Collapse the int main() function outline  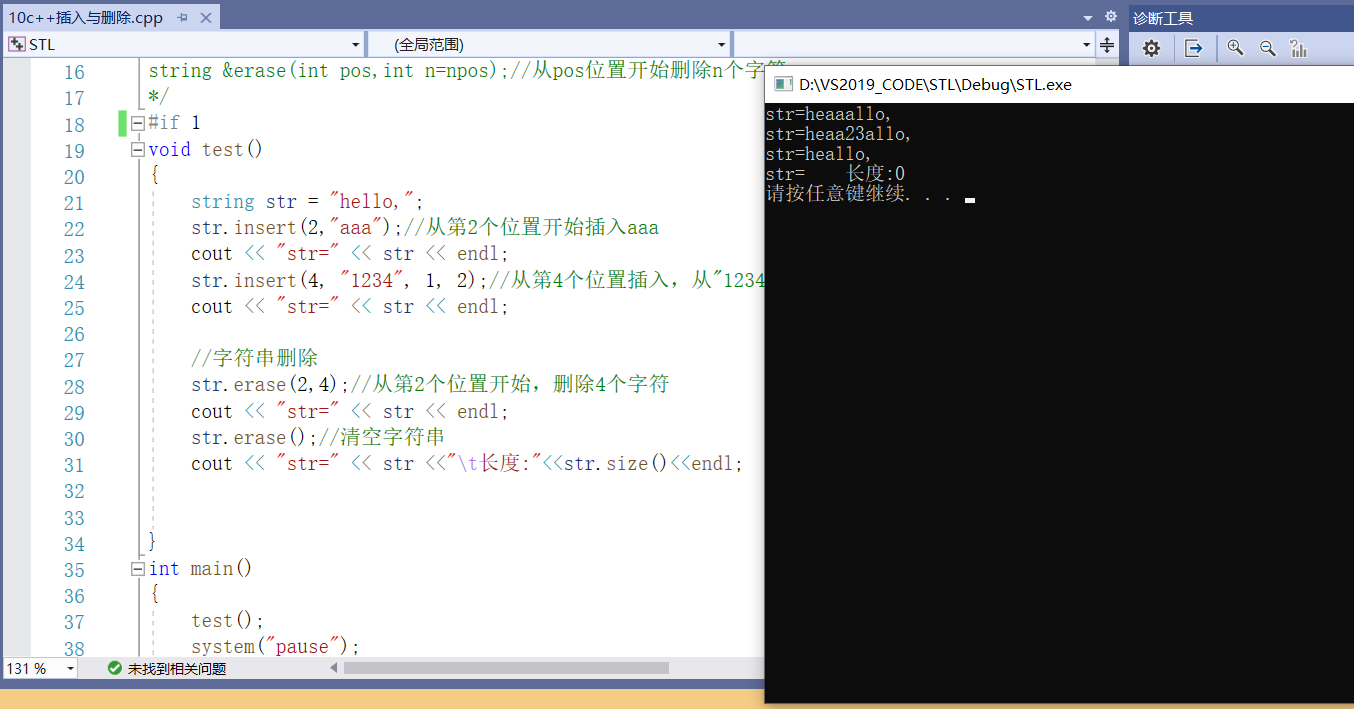138,569
